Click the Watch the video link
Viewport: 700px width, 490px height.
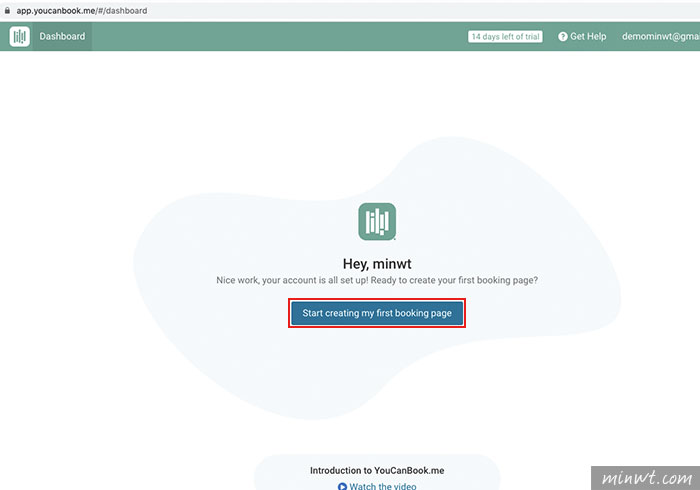[383, 486]
